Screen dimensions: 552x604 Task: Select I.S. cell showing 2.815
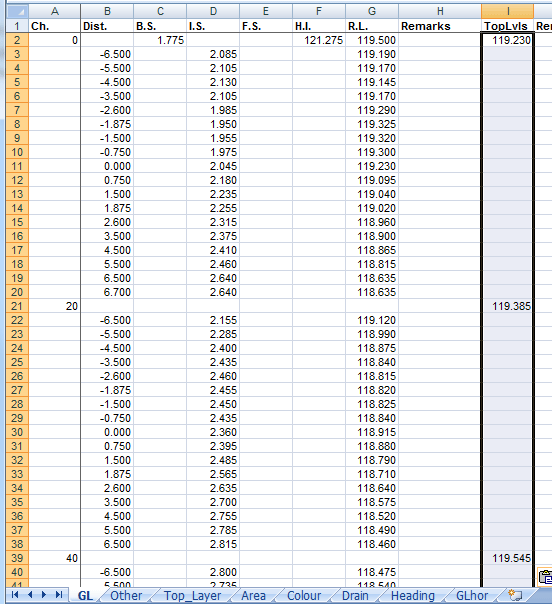pos(213,544)
